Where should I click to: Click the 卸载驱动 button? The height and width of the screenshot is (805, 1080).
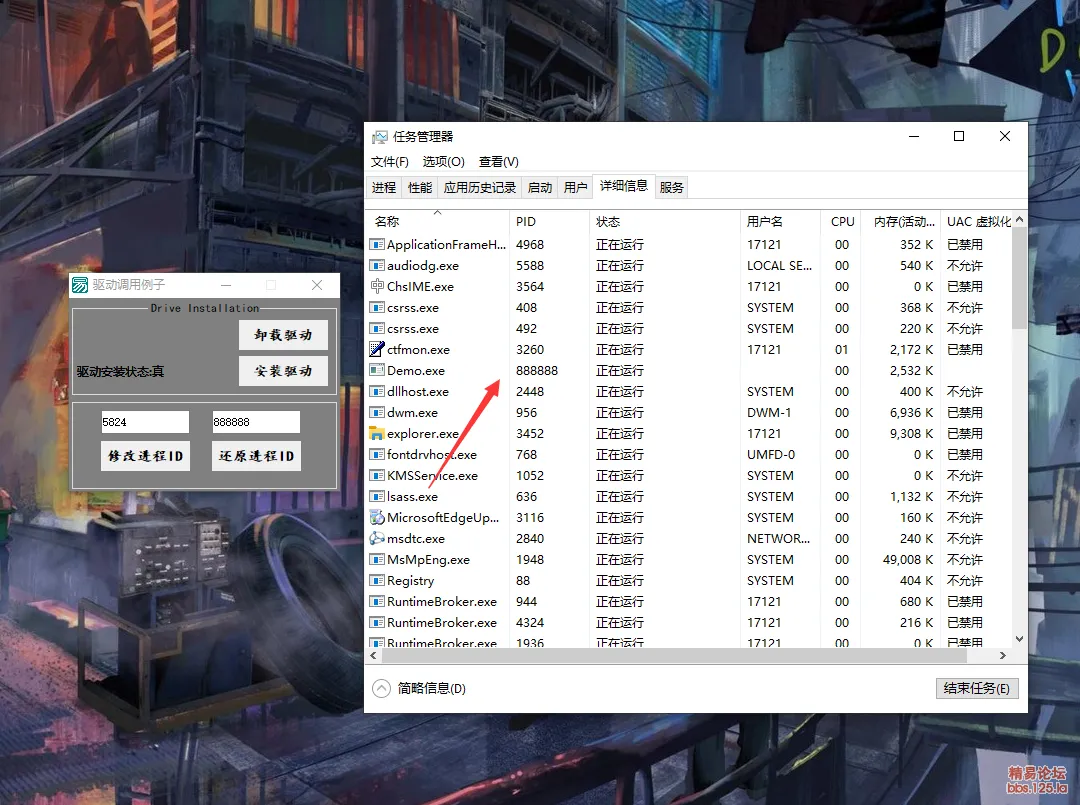coord(283,336)
